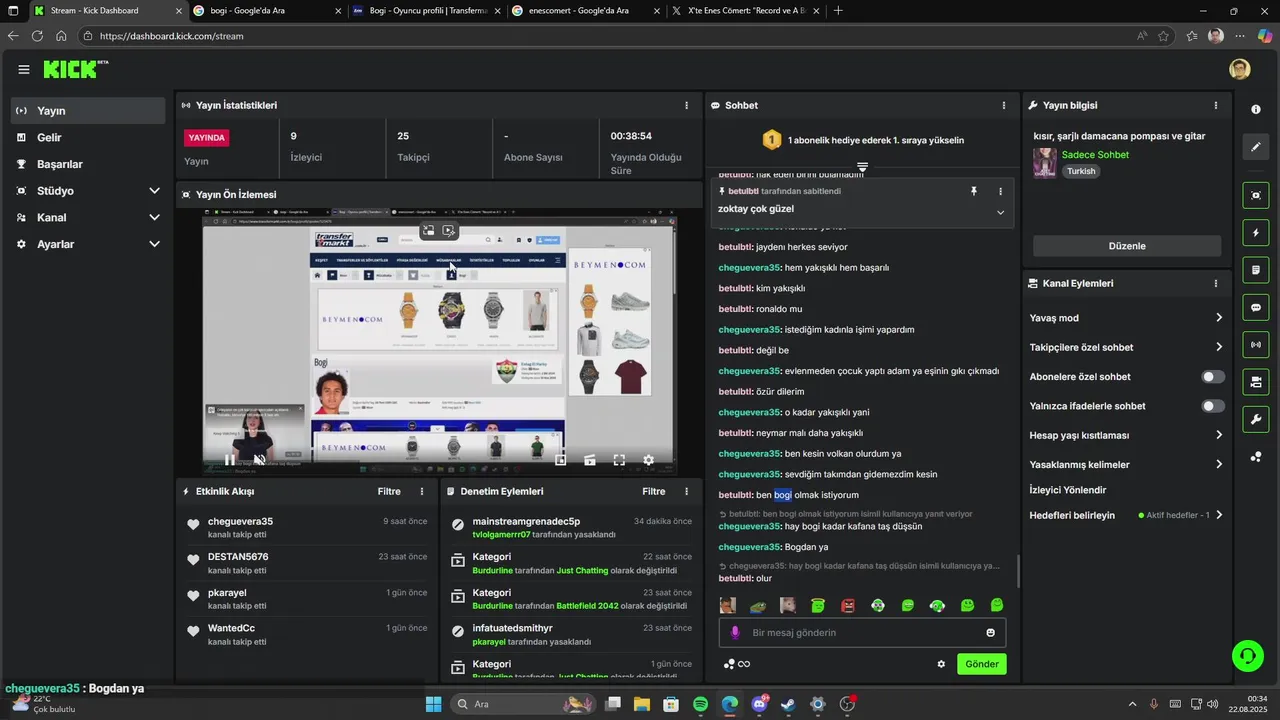Viewport: 1280px width, 720px height.
Task: Toggle picture-in-picture on the stream preview
Action: click(560, 460)
